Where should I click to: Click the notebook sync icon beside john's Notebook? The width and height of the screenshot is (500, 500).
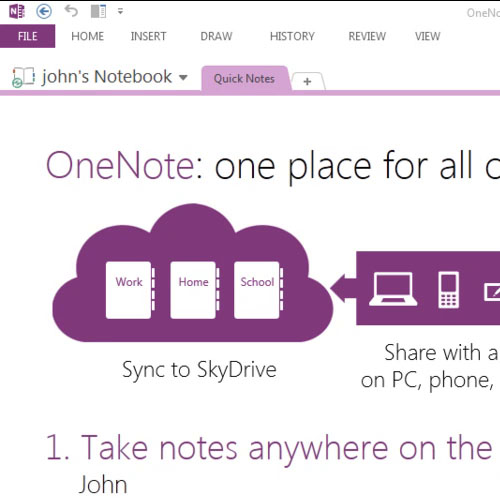(x=23, y=77)
